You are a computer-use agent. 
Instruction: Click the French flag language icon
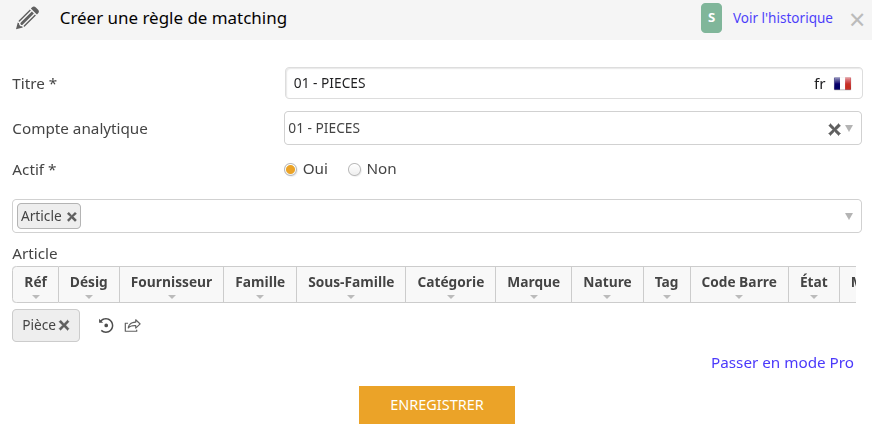pos(842,84)
